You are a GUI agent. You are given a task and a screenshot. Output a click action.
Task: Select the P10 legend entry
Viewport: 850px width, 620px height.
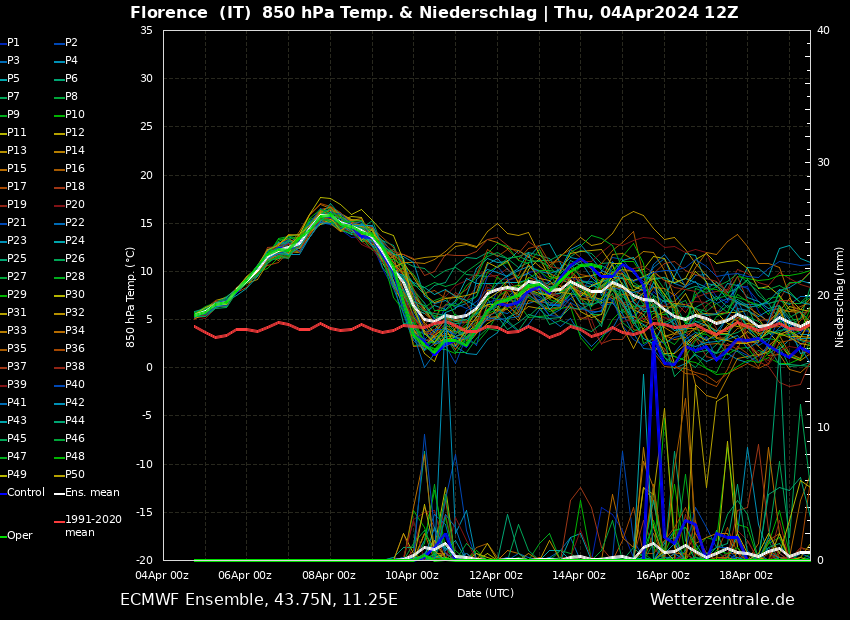pyautogui.click(x=69, y=114)
